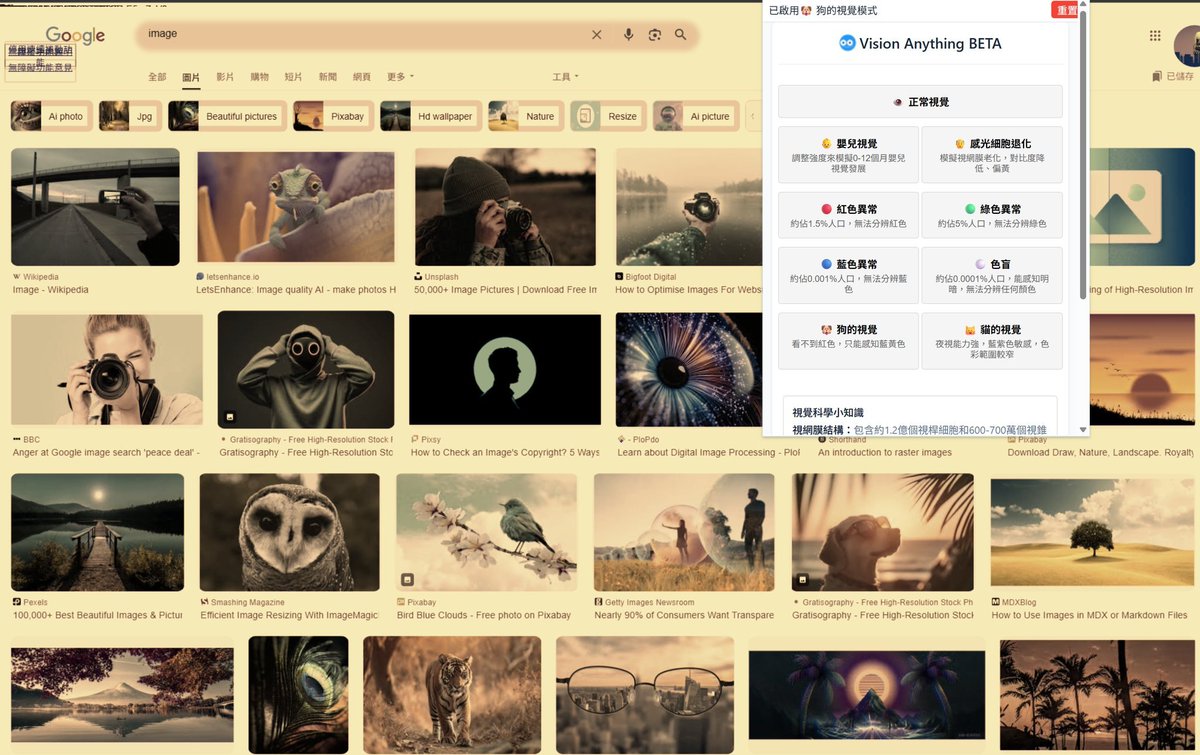Select the 正常視覺 normal vision mode
Image resolution: width=1200 pixels, height=755 pixels.
920,102
